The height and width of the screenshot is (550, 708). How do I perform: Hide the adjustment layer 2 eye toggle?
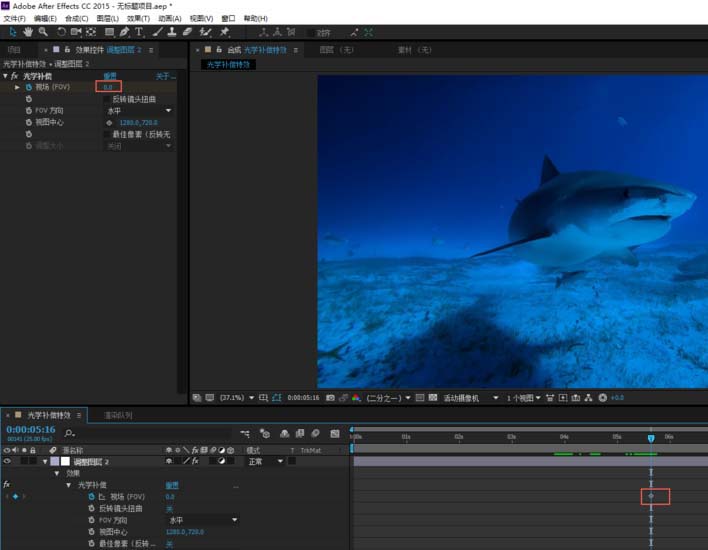coord(7,462)
